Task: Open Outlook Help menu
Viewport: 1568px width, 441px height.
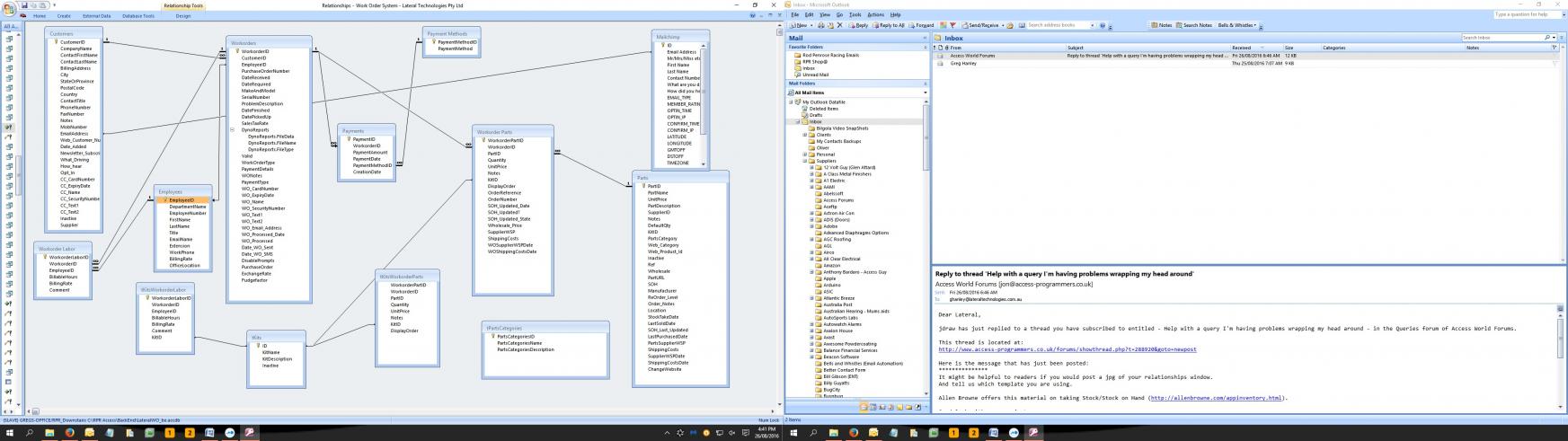Action: click(896, 14)
